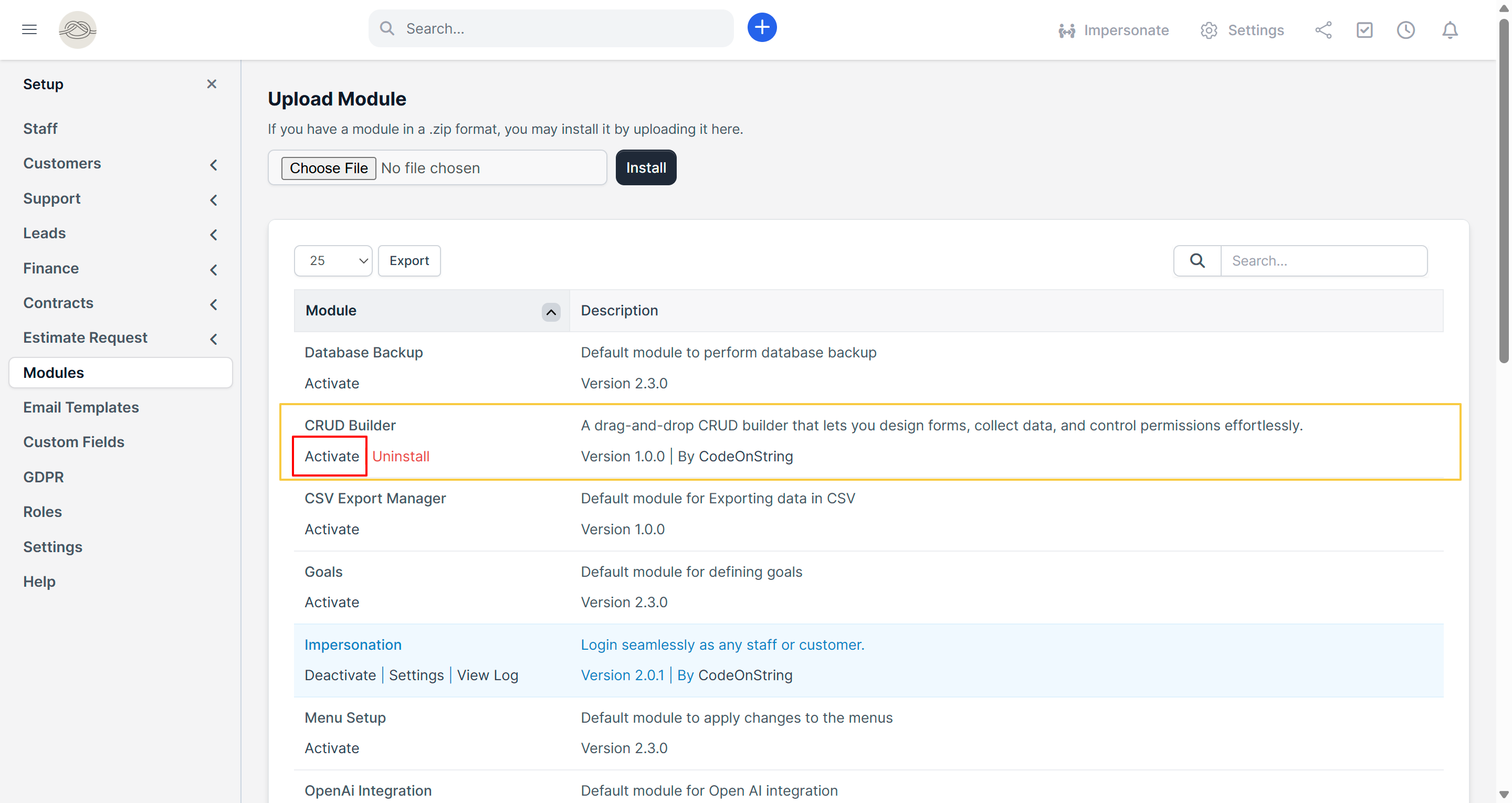The image size is (1512, 803).
Task: Select Roles in the Setup menu
Action: pos(42,511)
